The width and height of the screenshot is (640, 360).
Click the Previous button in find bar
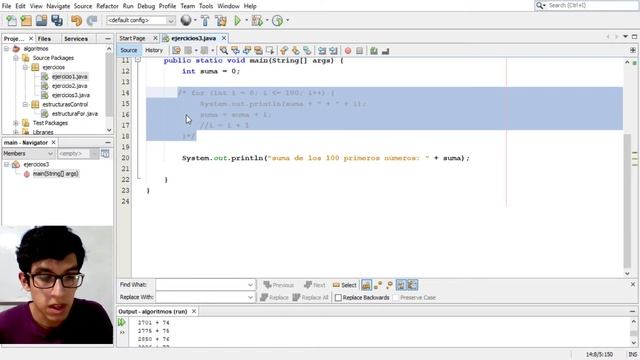(278, 285)
